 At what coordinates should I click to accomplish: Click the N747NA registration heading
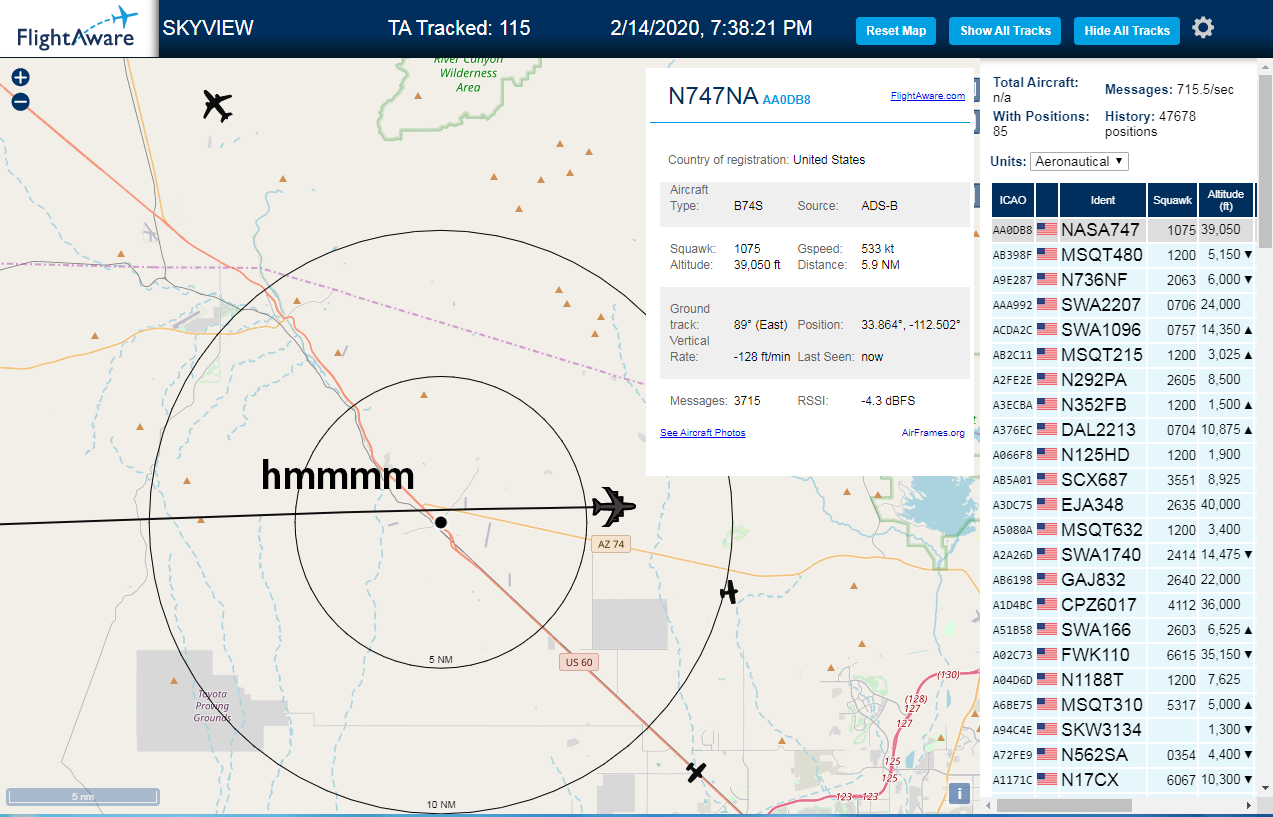pos(713,96)
